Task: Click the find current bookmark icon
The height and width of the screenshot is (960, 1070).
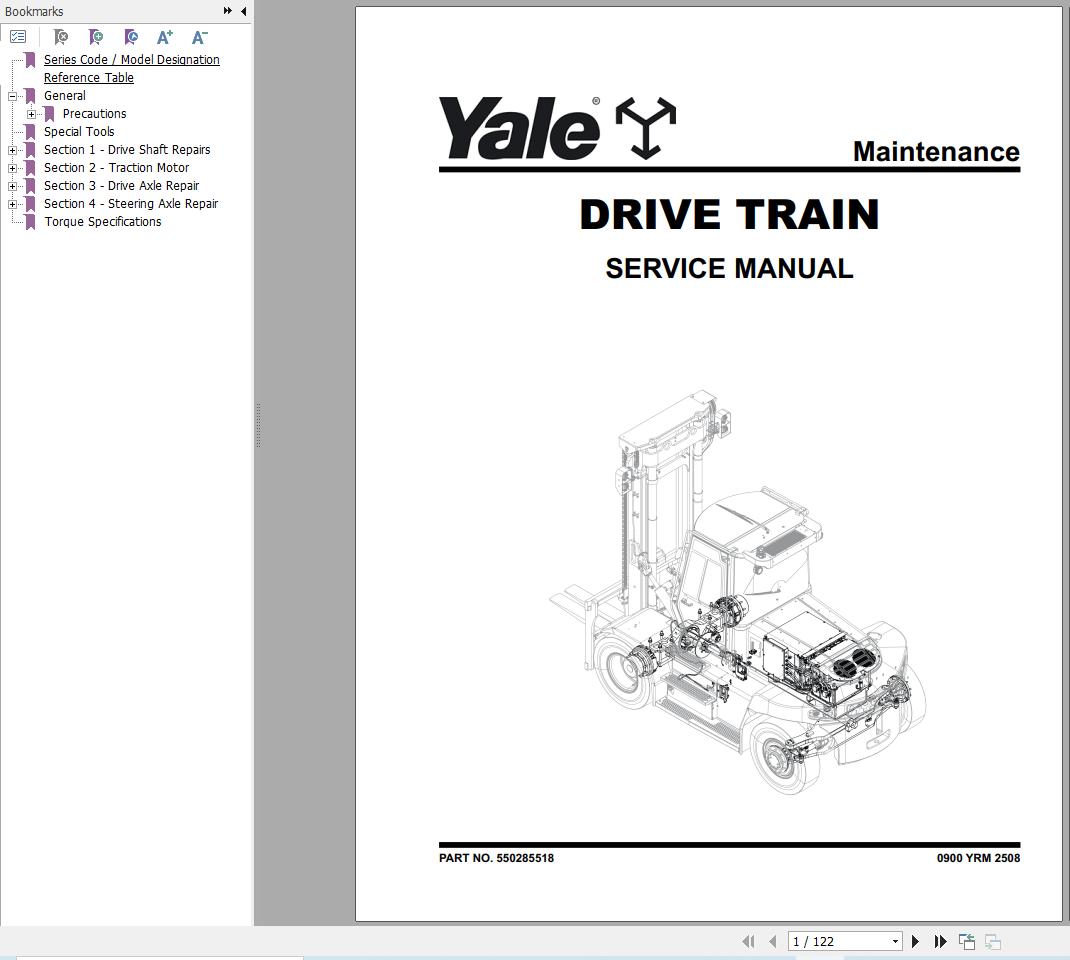Action: coord(131,37)
